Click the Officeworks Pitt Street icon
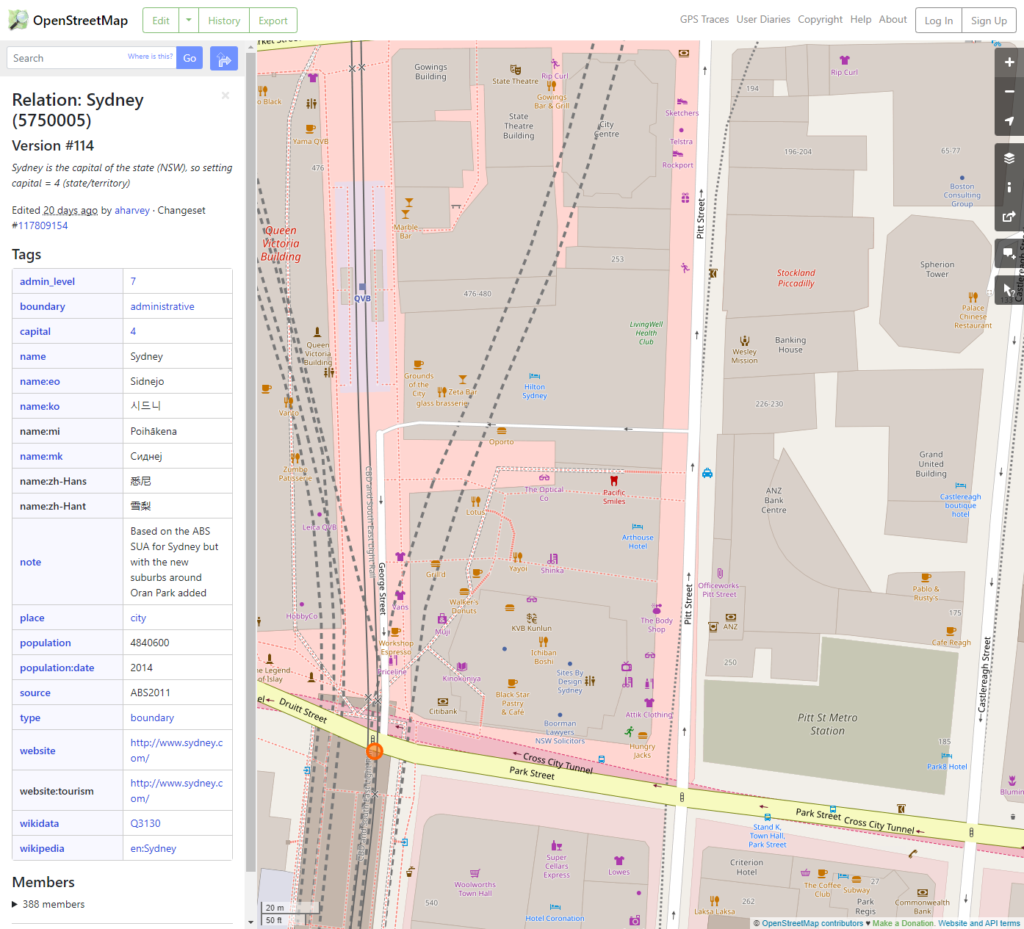Screen dimensions: 1024x929 pos(720,573)
